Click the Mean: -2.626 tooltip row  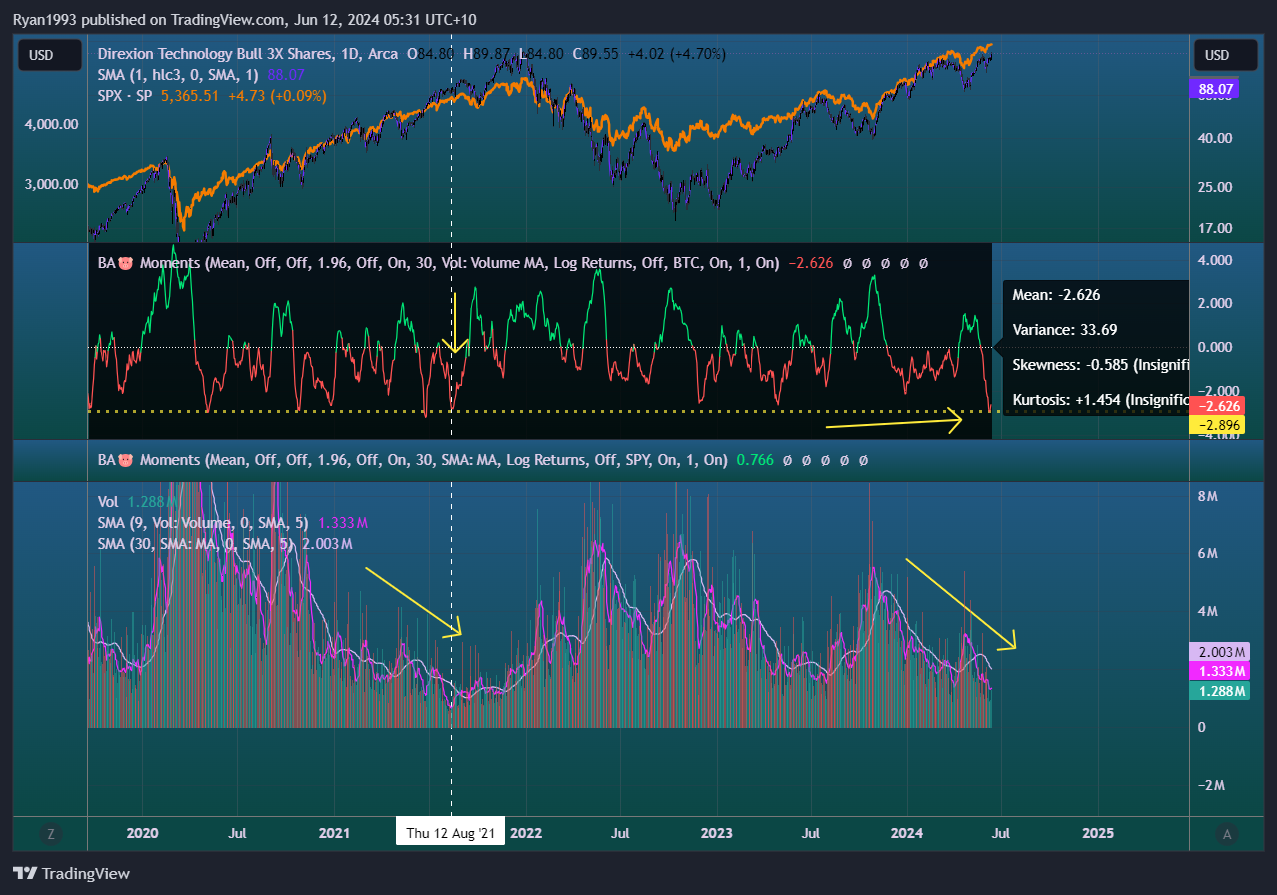(1056, 295)
